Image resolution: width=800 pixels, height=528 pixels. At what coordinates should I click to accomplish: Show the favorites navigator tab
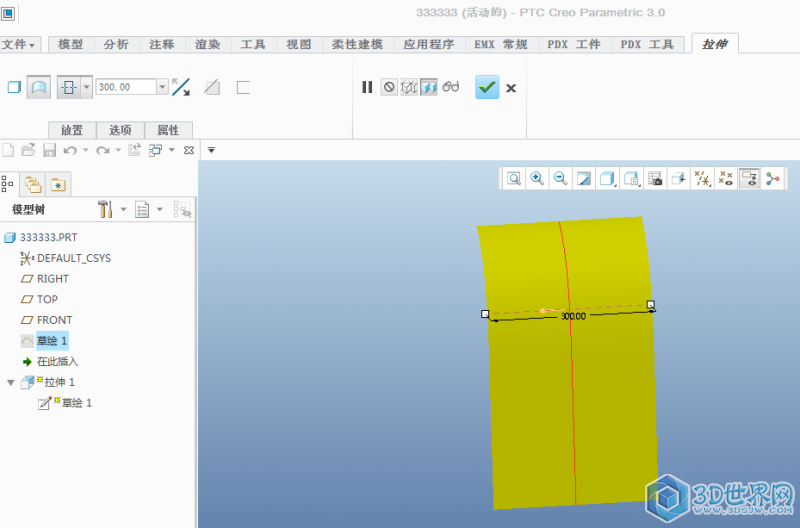click(58, 184)
